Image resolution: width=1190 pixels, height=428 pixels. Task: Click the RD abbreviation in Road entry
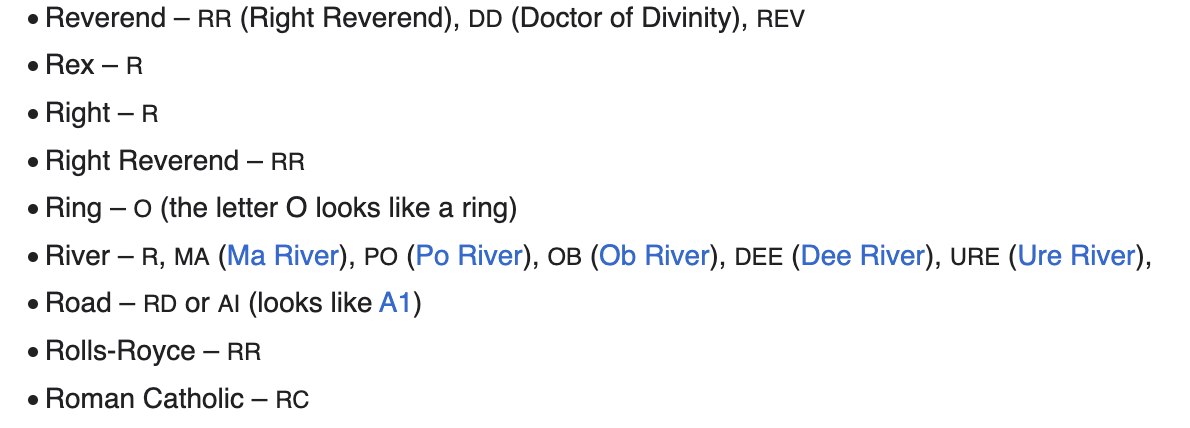click(160, 305)
